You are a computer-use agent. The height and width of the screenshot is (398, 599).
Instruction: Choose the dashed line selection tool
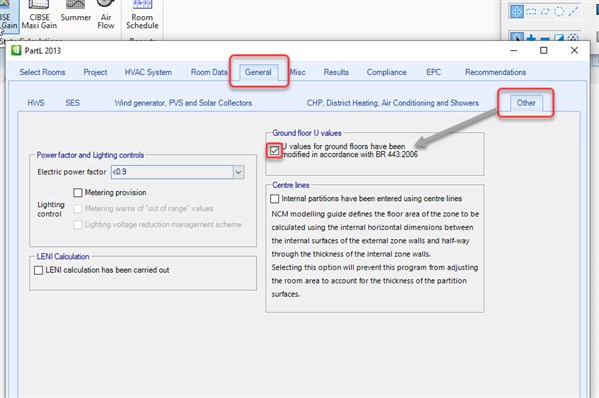click(573, 12)
